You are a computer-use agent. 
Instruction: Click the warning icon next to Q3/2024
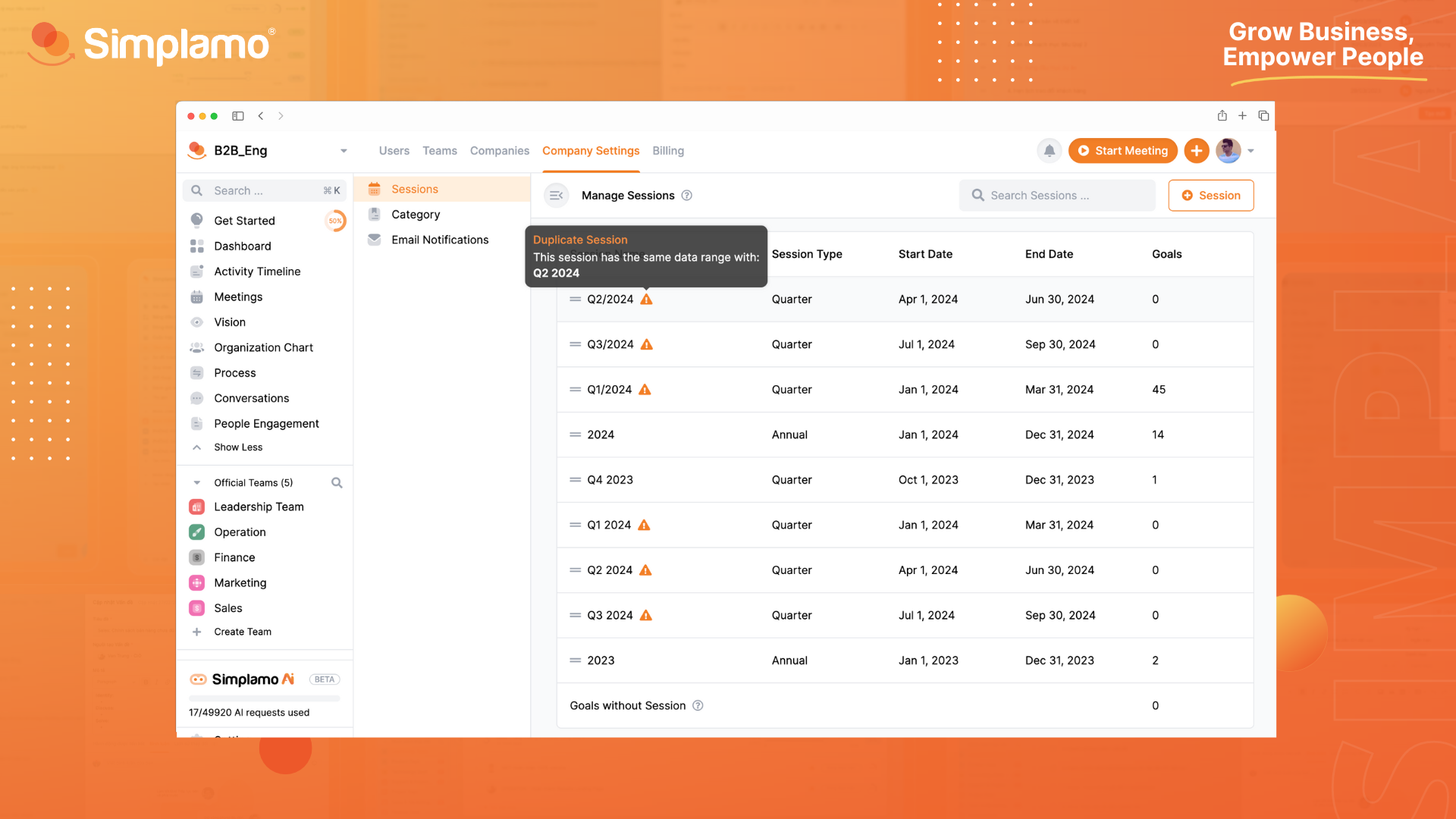[x=647, y=344]
